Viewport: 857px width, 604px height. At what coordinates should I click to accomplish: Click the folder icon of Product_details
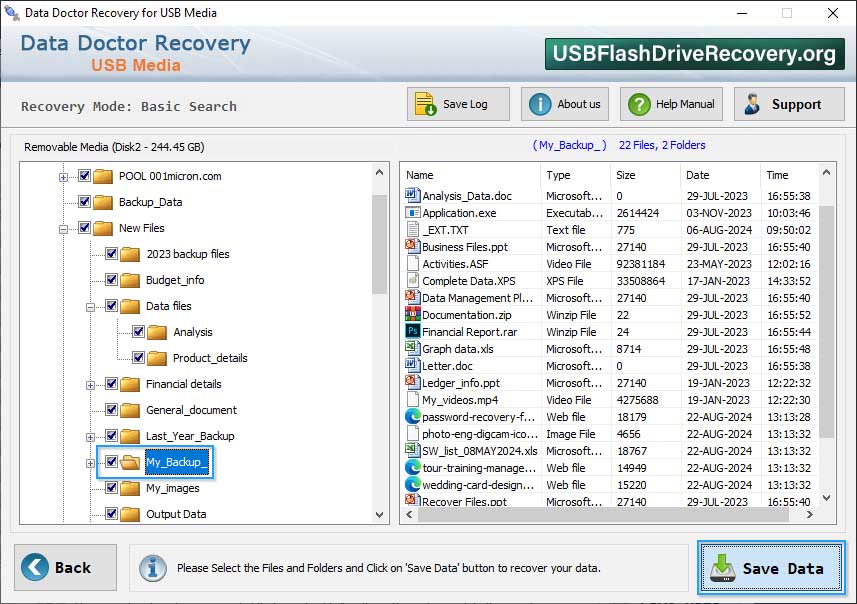click(157, 359)
